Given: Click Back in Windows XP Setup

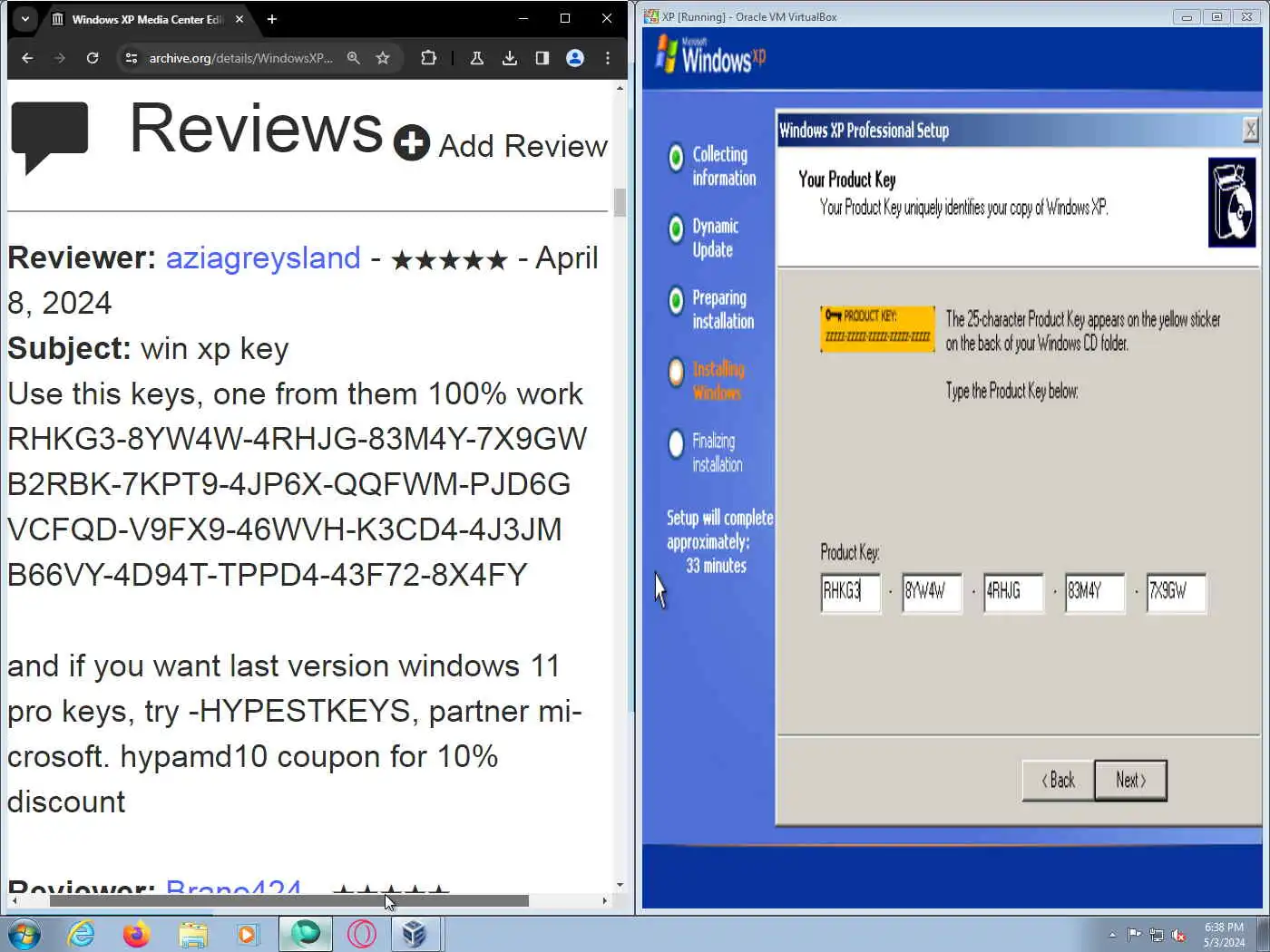Looking at the screenshot, I should [1058, 781].
